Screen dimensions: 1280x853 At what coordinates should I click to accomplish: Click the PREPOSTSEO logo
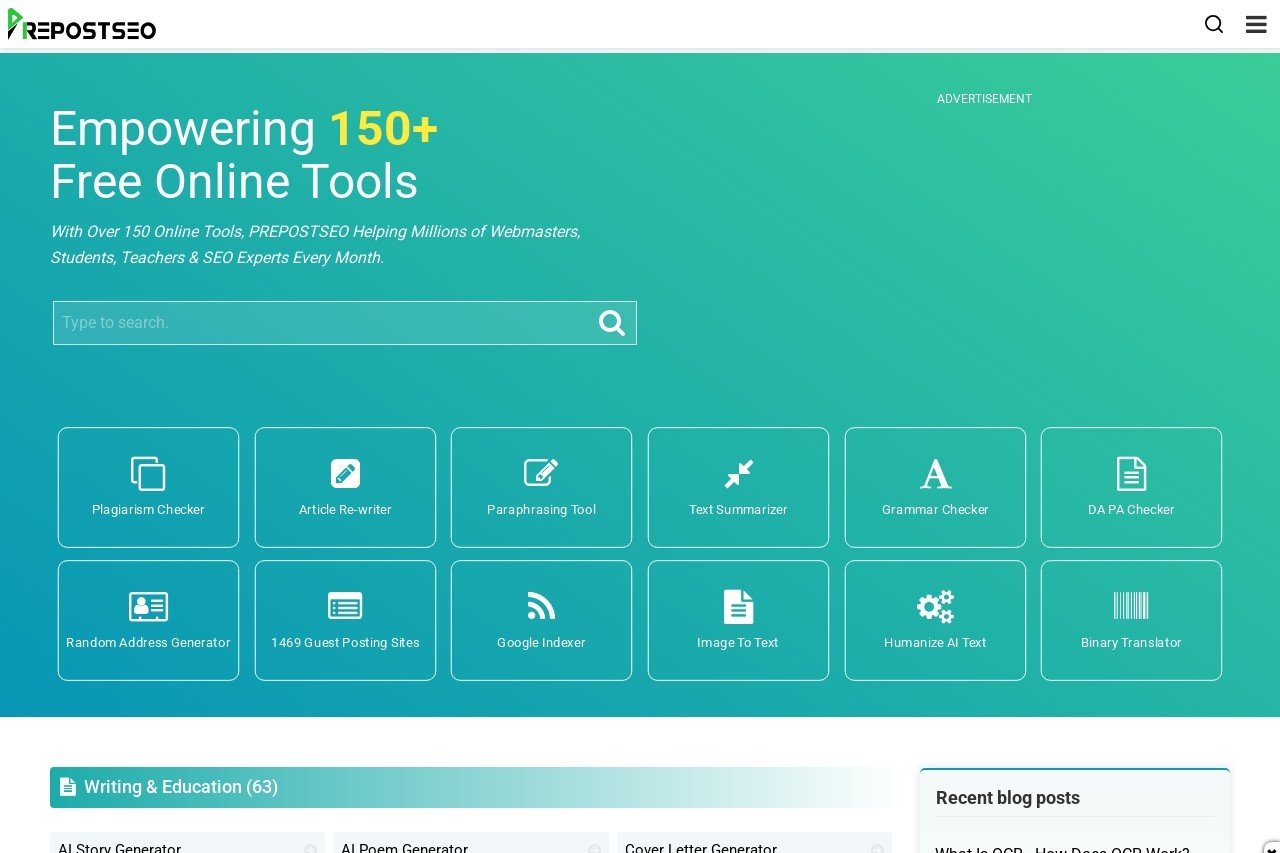[x=82, y=24]
